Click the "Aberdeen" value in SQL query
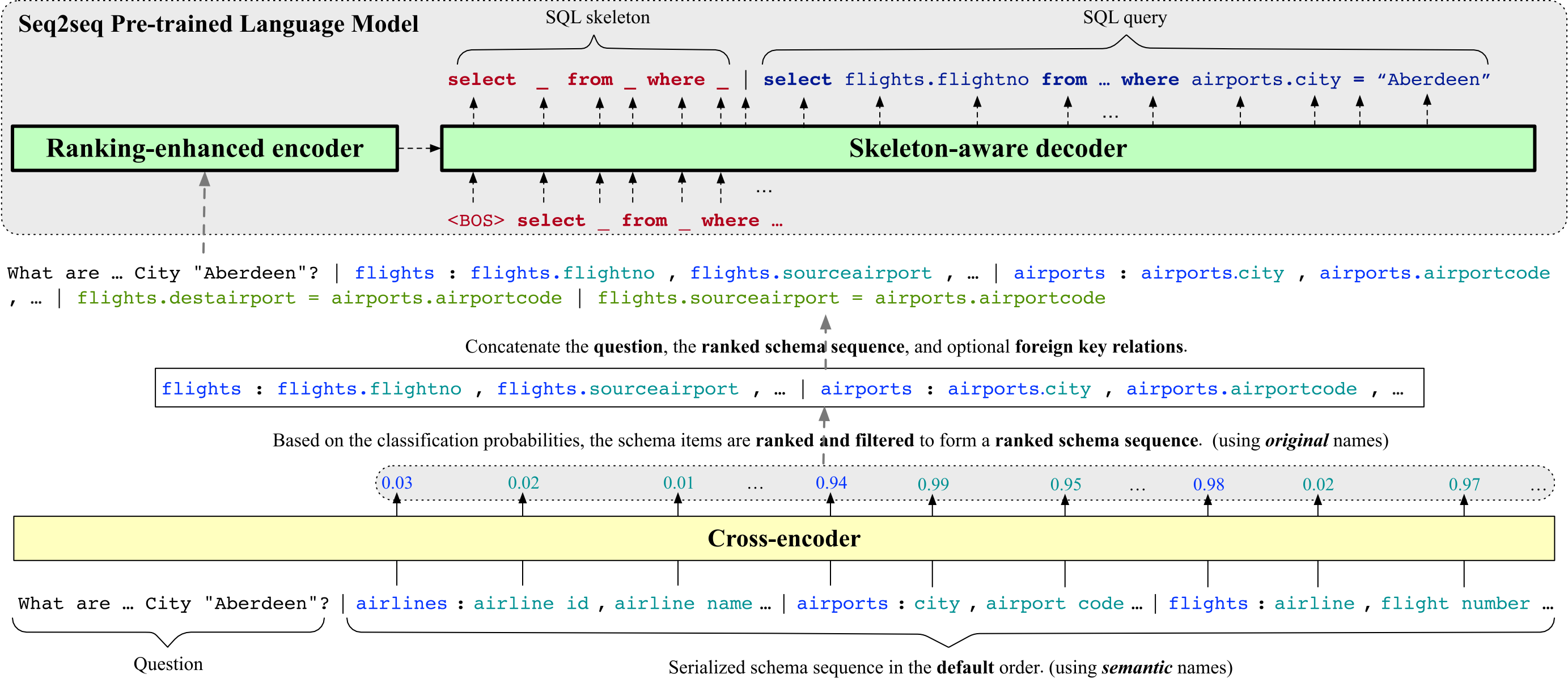Image resolution: width=1568 pixels, height=687 pixels. pos(1434,80)
